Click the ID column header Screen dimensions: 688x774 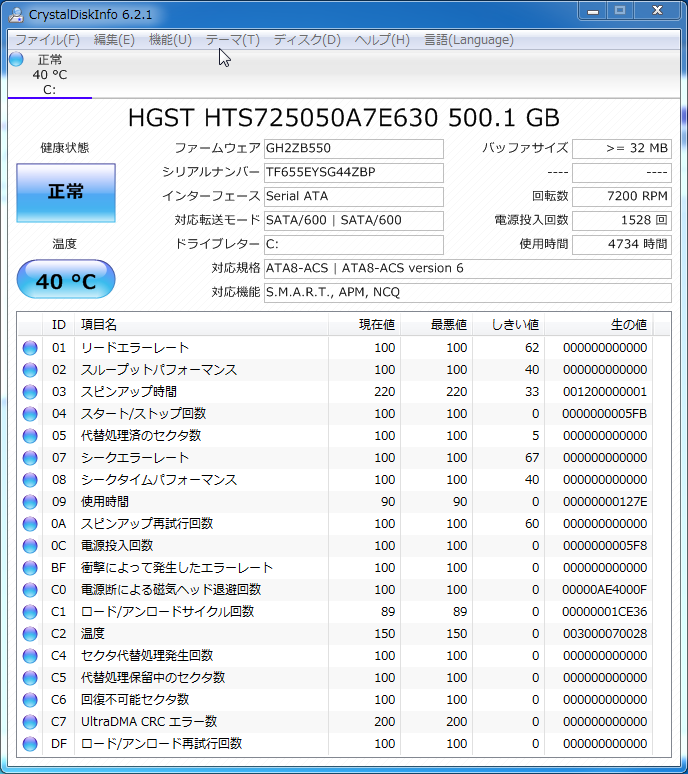(x=59, y=325)
